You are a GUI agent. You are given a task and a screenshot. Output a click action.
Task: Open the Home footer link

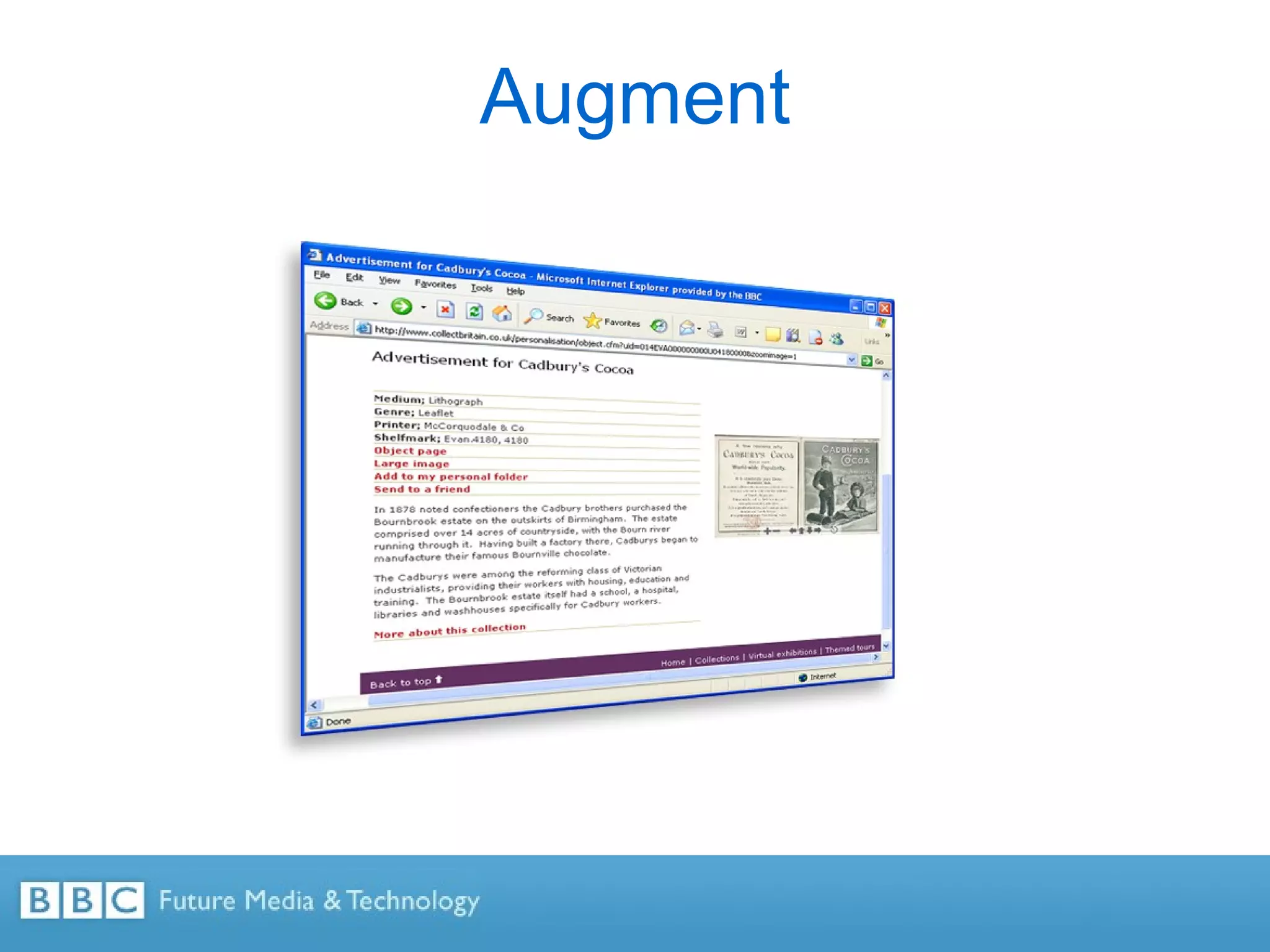tap(673, 662)
